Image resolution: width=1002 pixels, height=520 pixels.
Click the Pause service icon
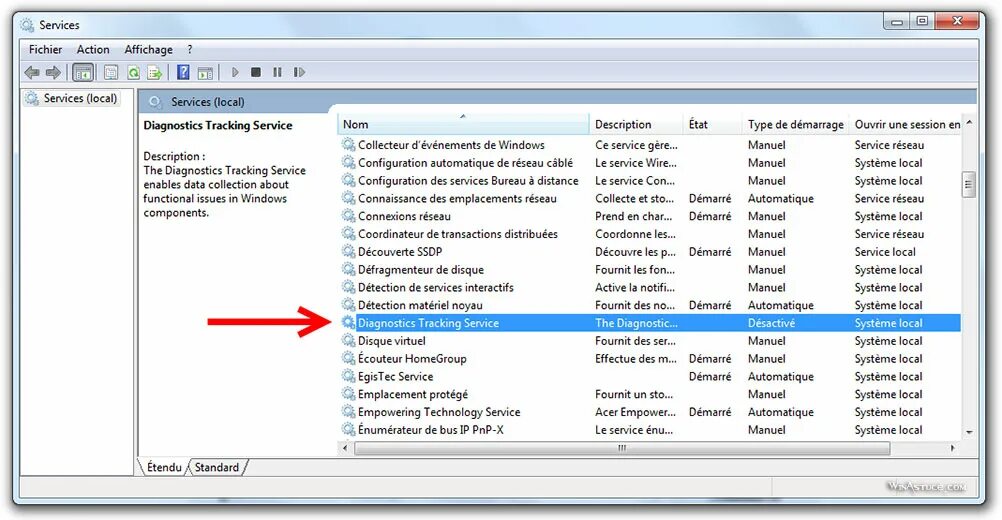(x=277, y=72)
